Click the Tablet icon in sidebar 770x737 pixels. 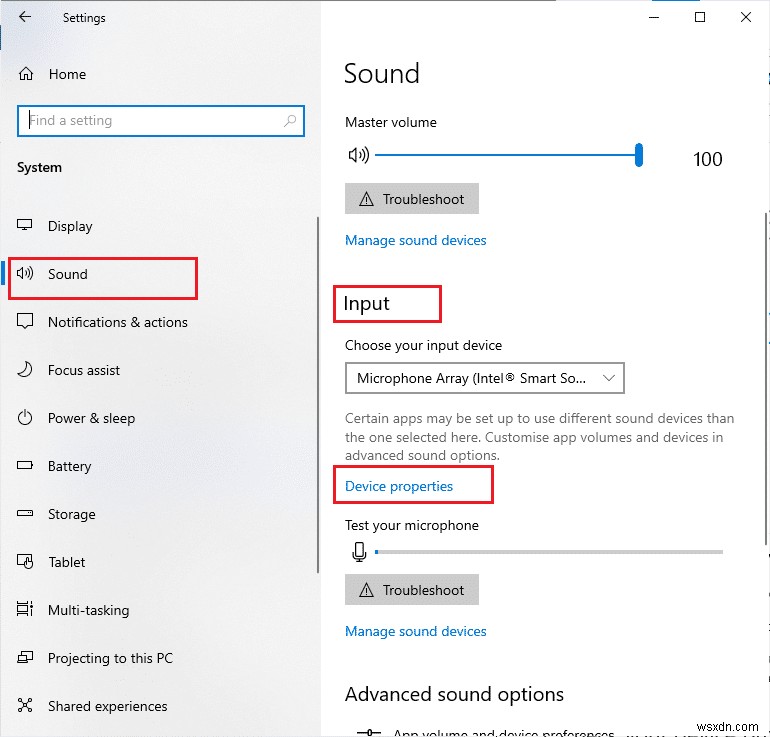(26, 562)
